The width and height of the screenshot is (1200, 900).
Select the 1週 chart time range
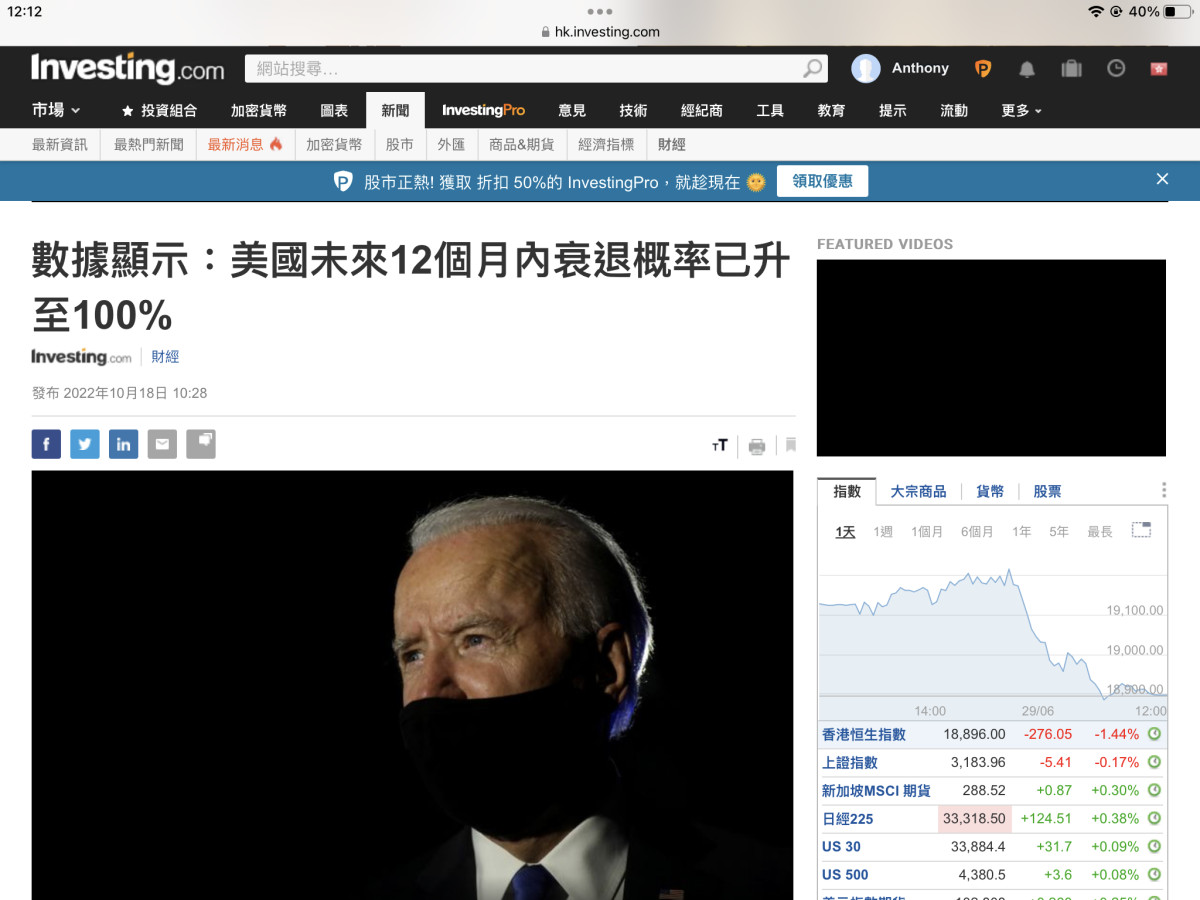883,532
